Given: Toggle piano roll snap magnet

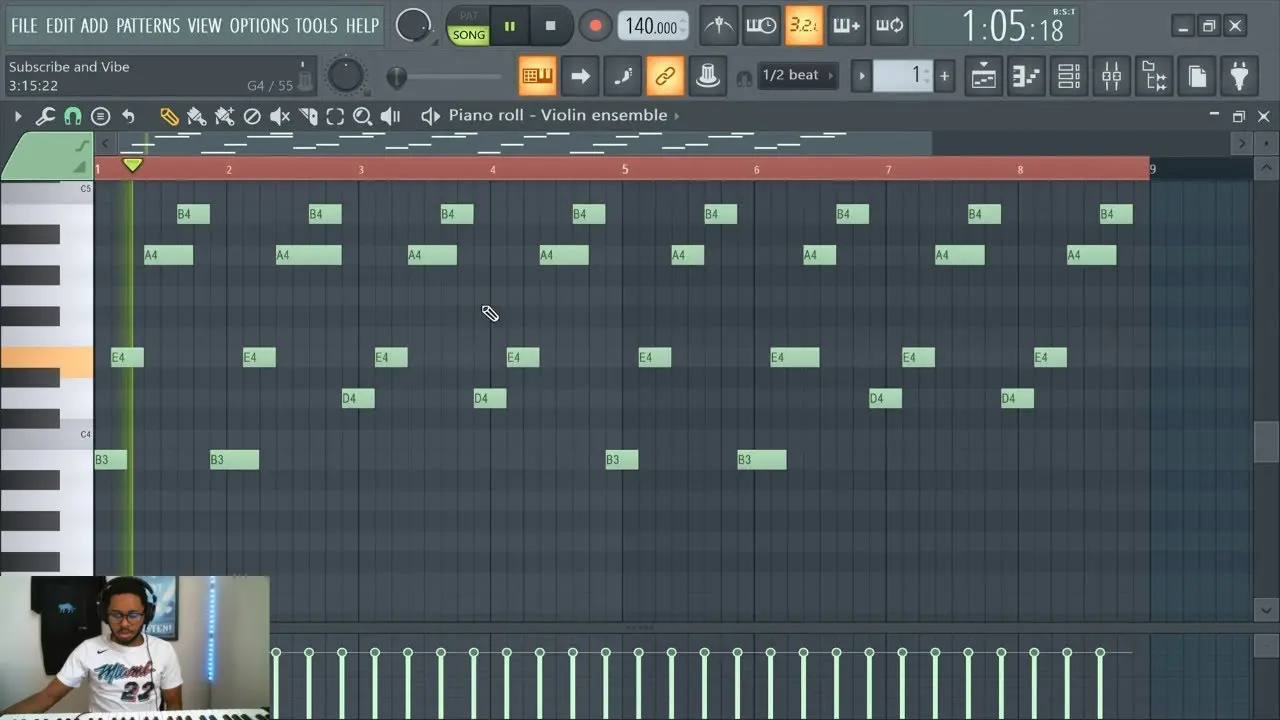Looking at the screenshot, I should 72,116.
